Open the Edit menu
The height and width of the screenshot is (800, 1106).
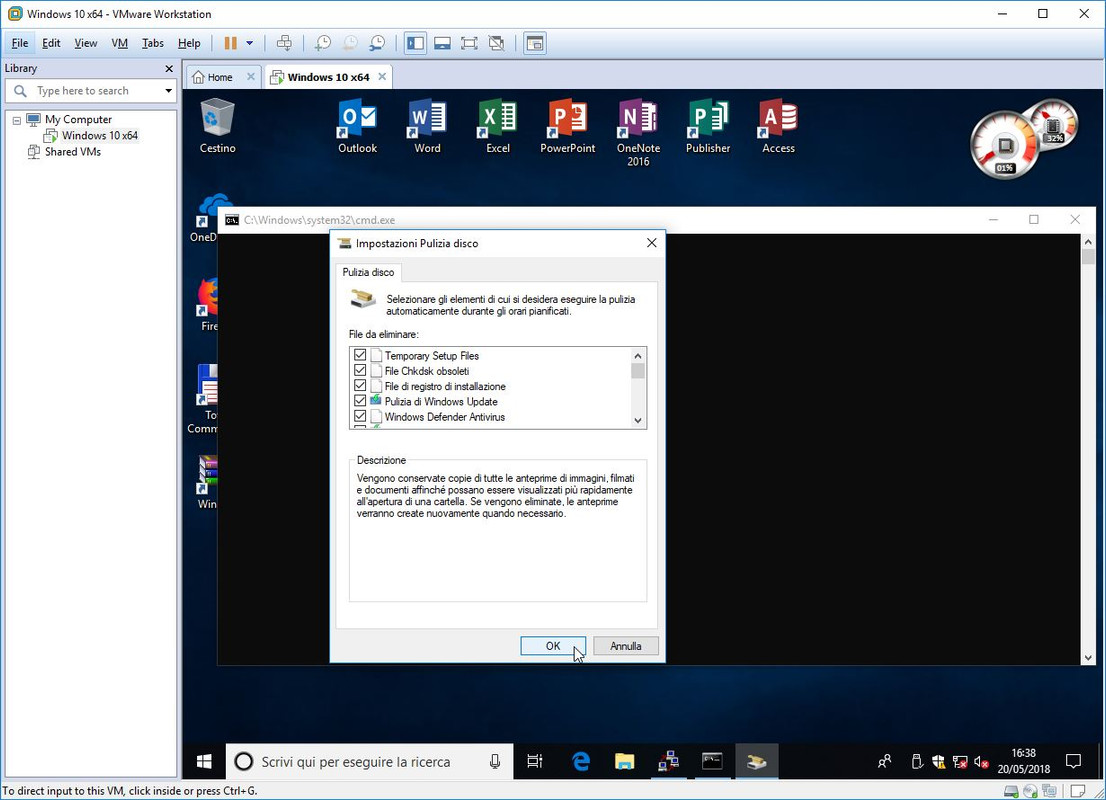tap(51, 43)
